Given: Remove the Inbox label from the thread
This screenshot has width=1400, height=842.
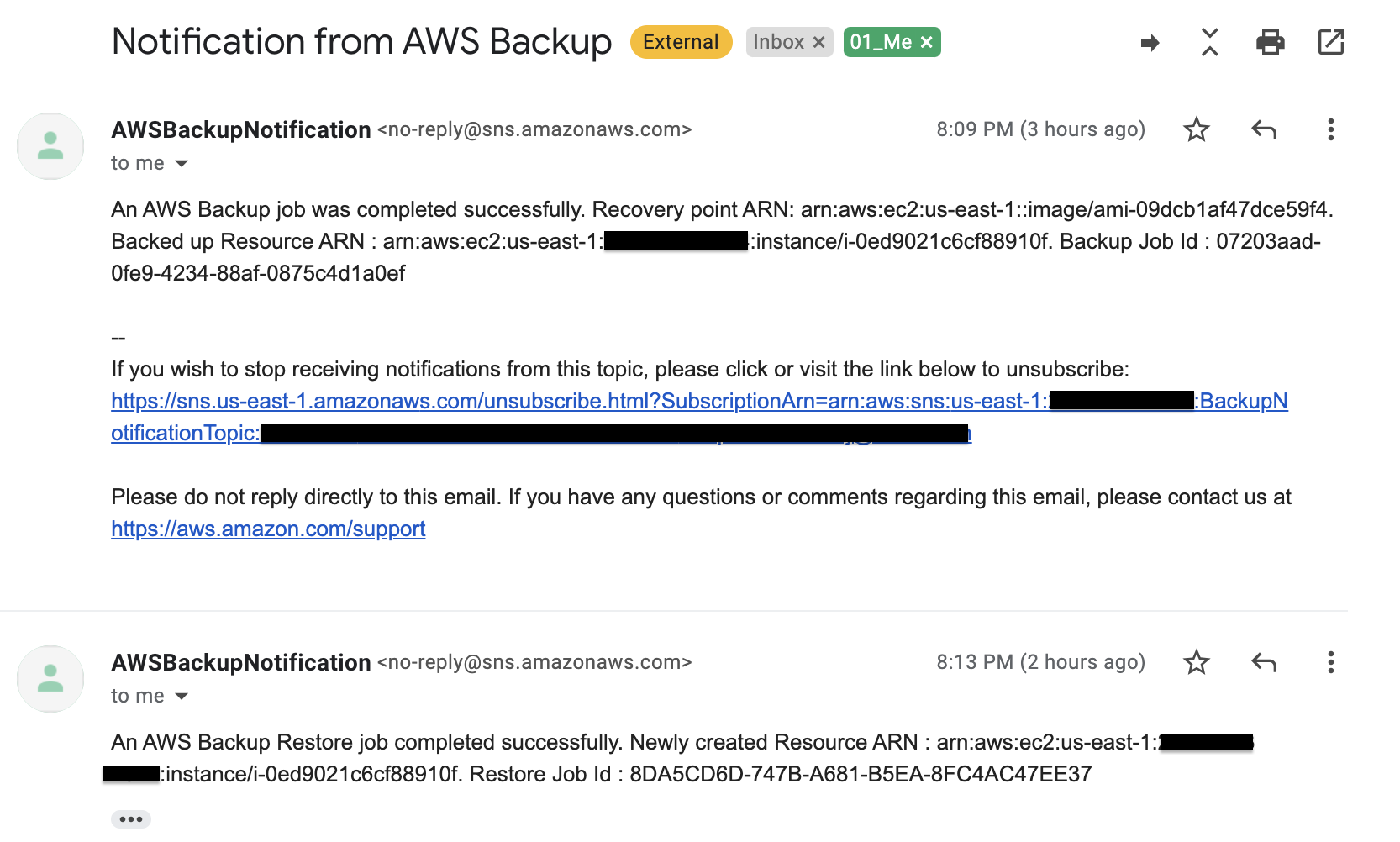Looking at the screenshot, I should tap(818, 42).
